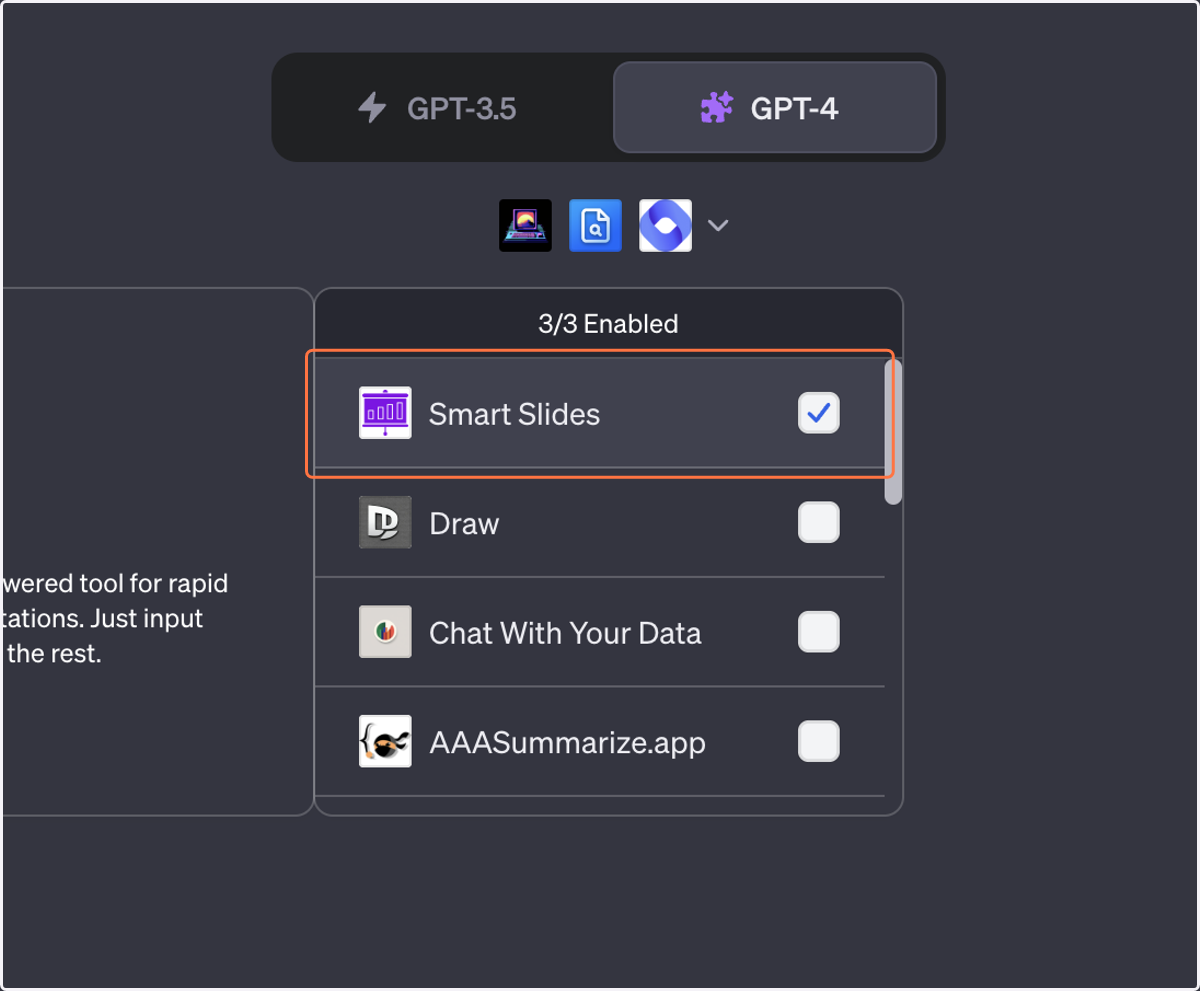The image size is (1200, 991).
Task: Click the AAASummarize.app ninja icon
Action: 385,741
